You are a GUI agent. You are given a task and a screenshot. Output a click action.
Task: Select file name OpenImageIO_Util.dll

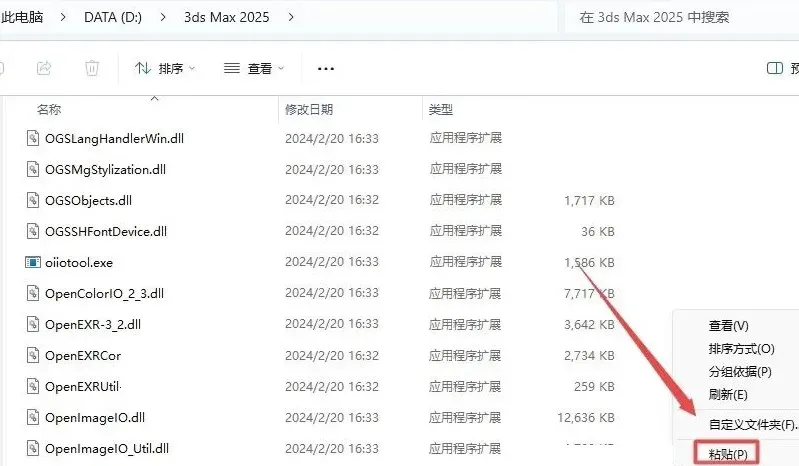click(107, 449)
